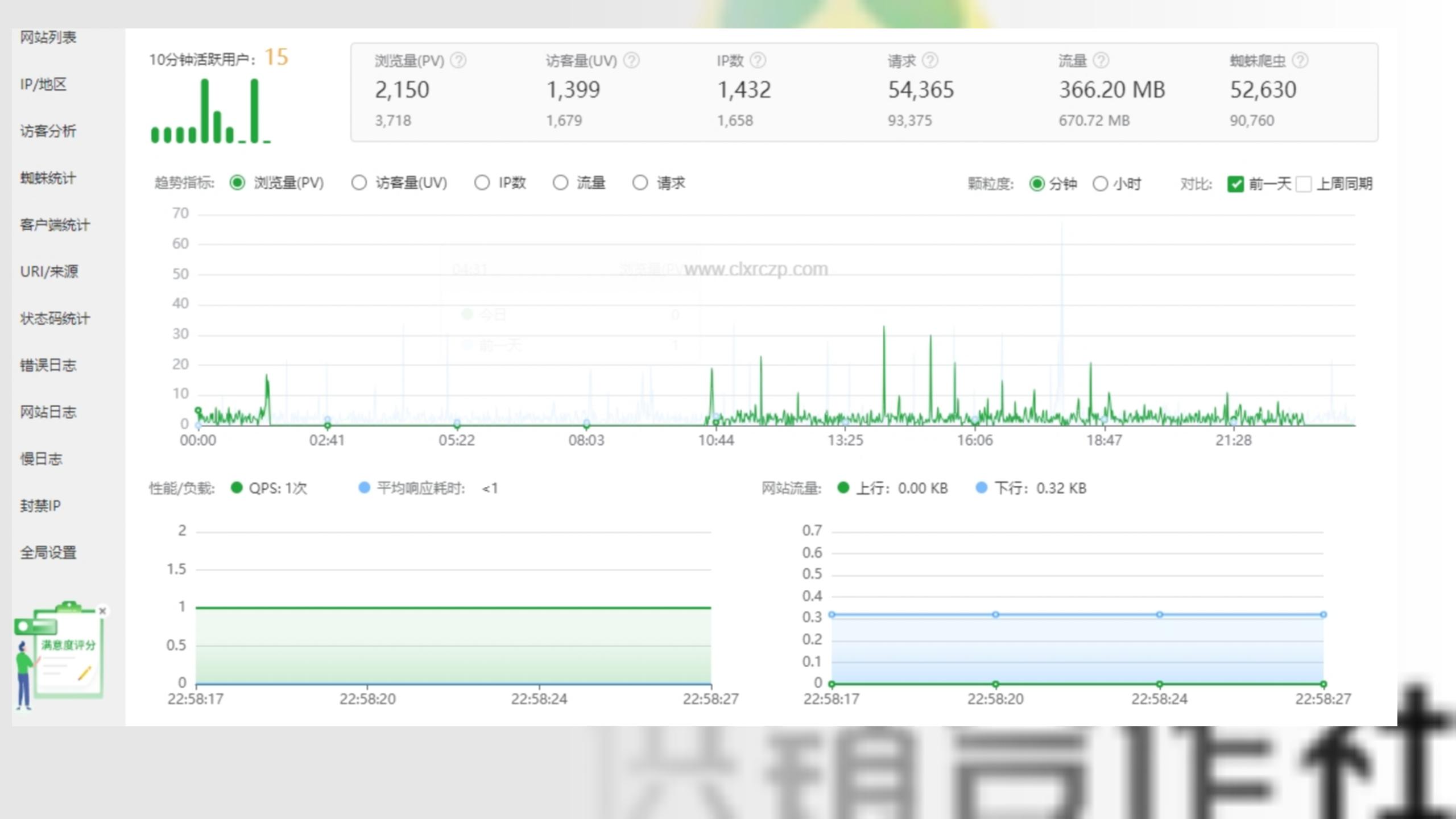Click the 3,718 previous-day PV value
This screenshot has width=1456, height=819.
[393, 121]
